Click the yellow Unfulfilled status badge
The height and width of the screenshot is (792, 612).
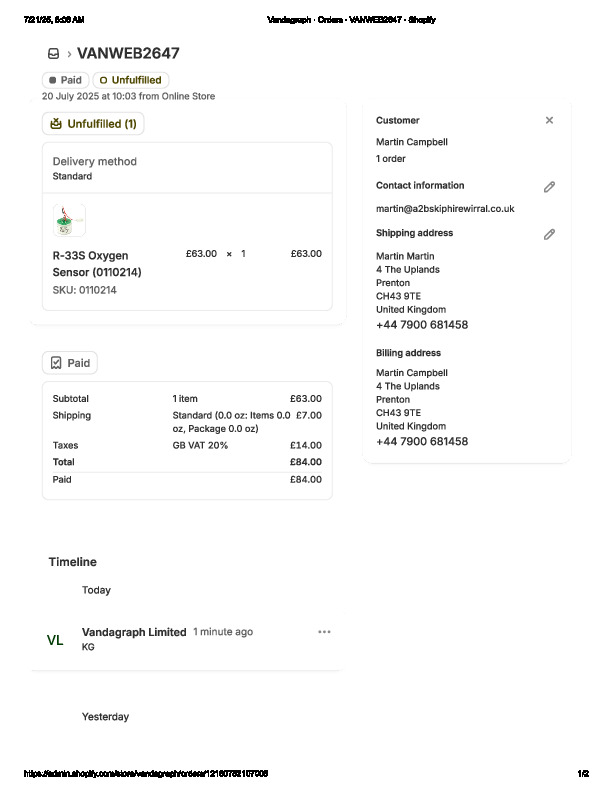[x=131, y=80]
